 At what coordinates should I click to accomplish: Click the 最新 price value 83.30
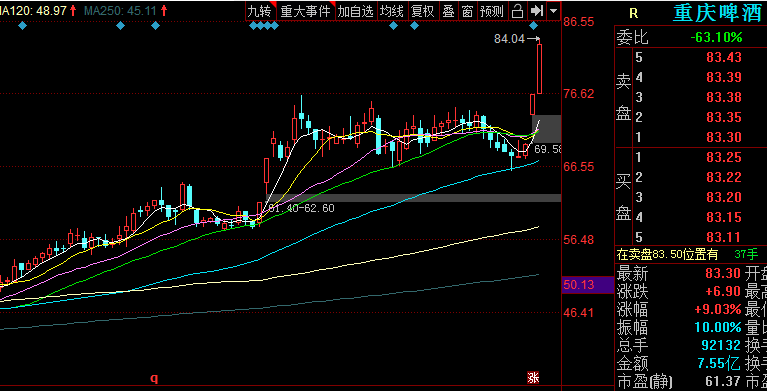723,273
